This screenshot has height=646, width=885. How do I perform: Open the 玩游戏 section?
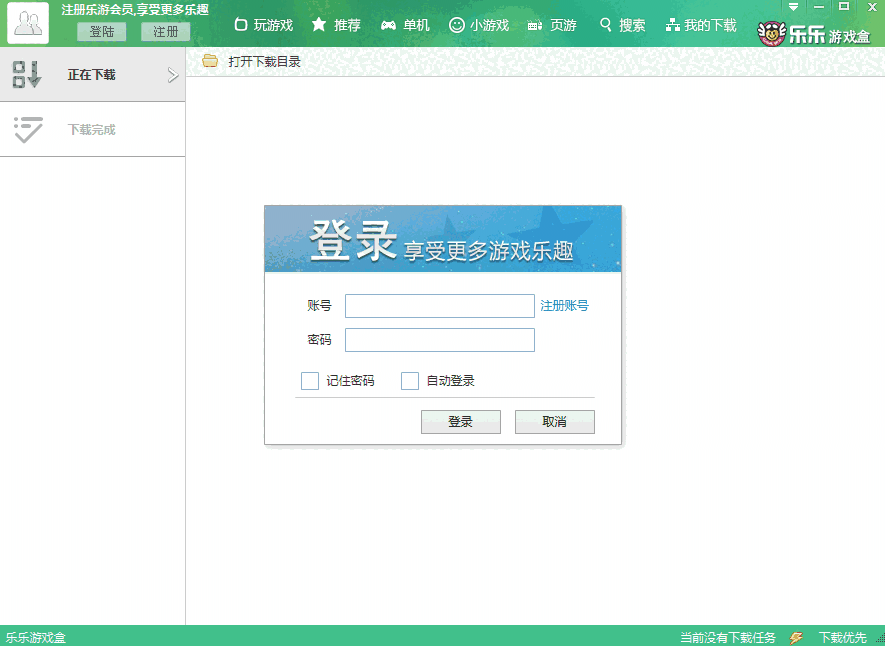point(263,25)
